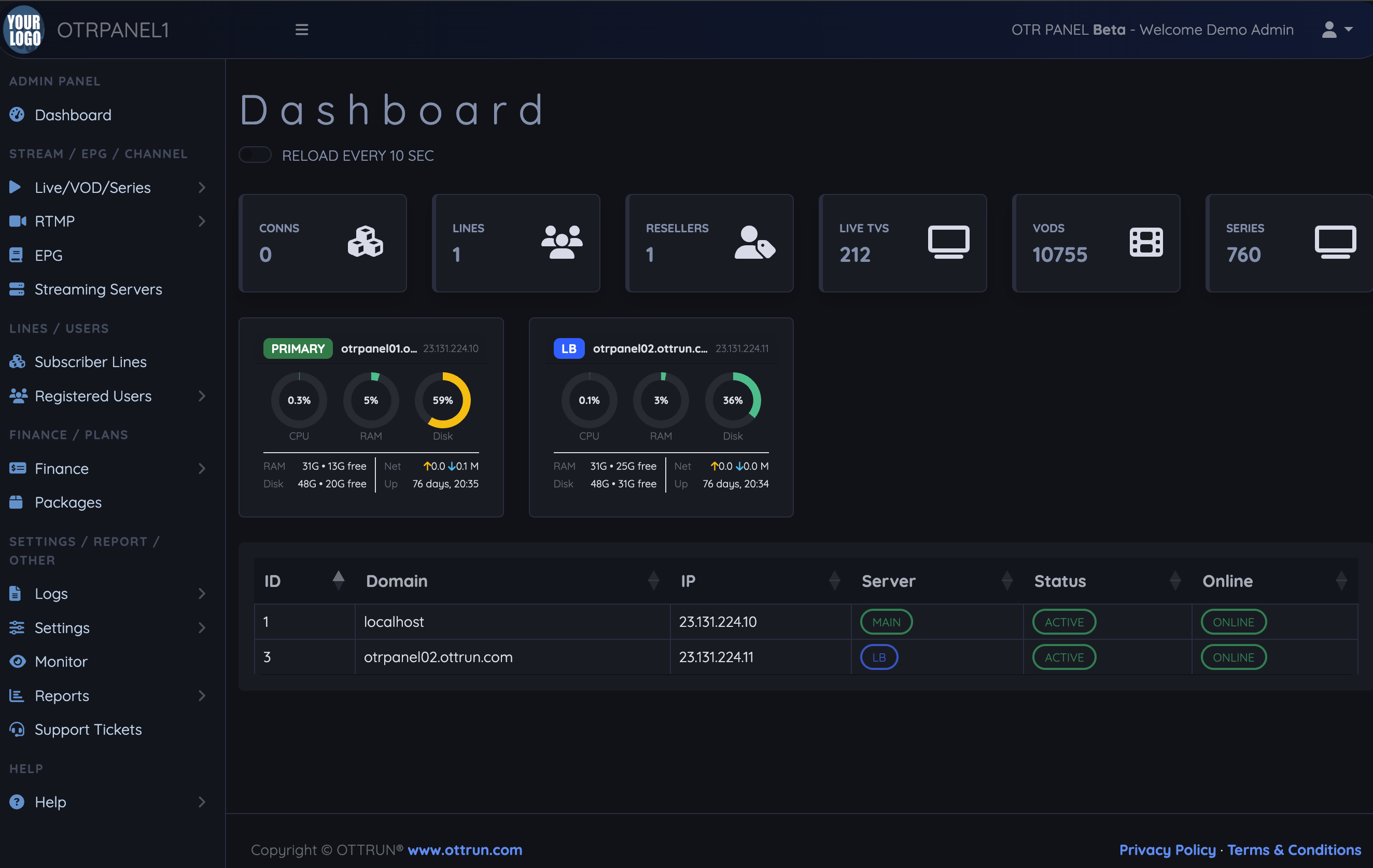Click the Finance money icon
Screen dimensions: 1373x868
18,468
